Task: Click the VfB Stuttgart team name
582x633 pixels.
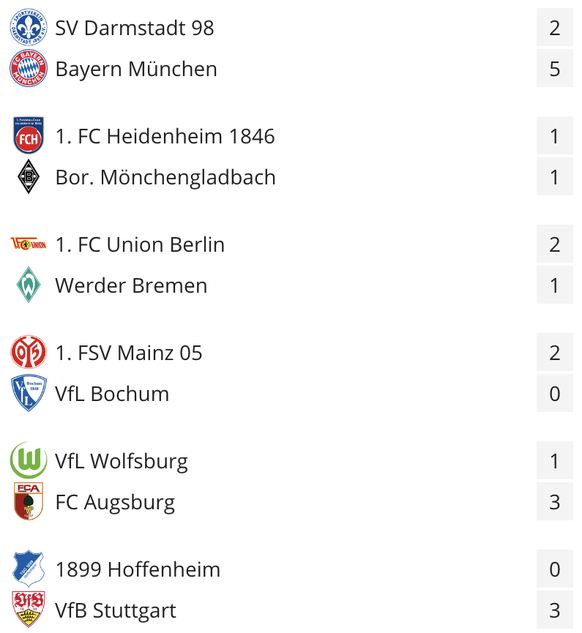Action: [x=115, y=610]
